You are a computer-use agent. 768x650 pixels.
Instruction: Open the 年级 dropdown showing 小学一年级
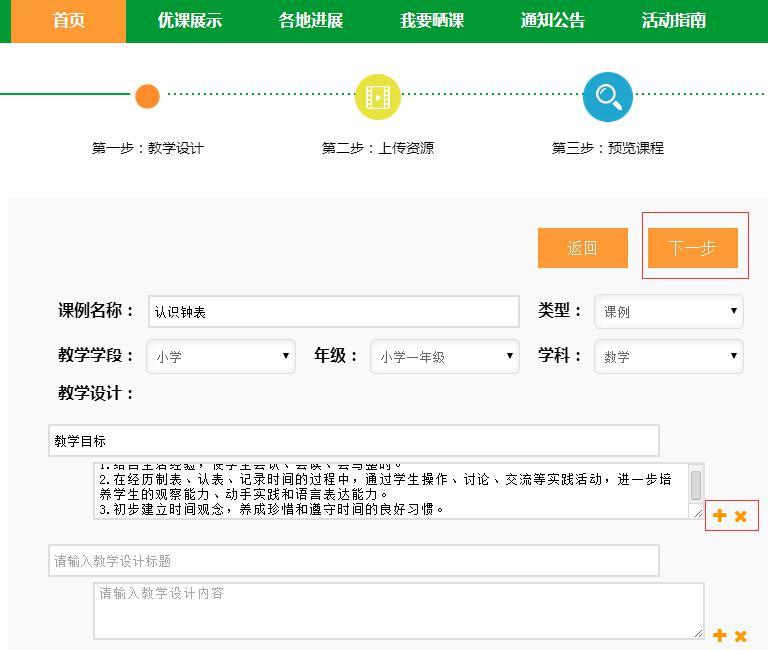coord(444,357)
